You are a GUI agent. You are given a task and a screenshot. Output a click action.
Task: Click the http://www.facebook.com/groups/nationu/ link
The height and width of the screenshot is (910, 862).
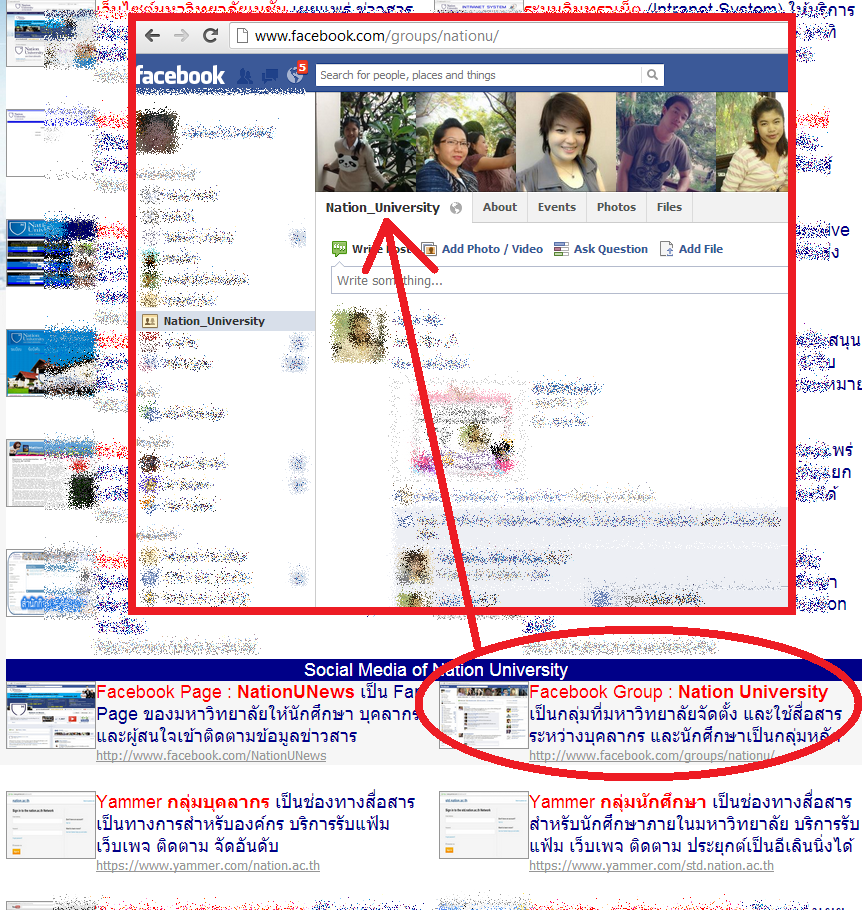coord(652,756)
